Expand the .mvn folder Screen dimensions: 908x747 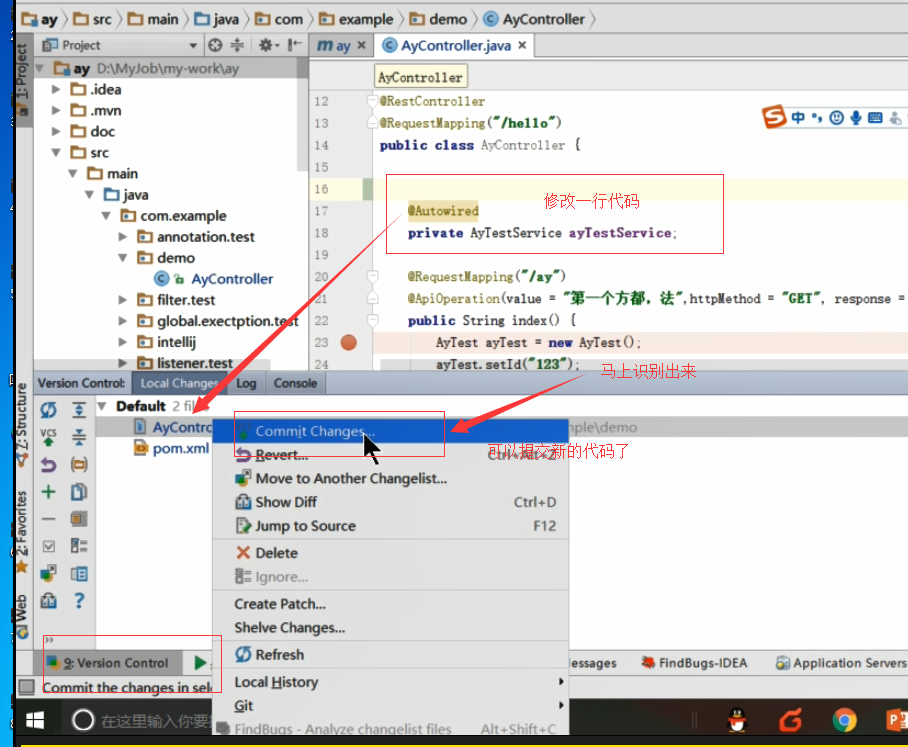[x=56, y=110]
